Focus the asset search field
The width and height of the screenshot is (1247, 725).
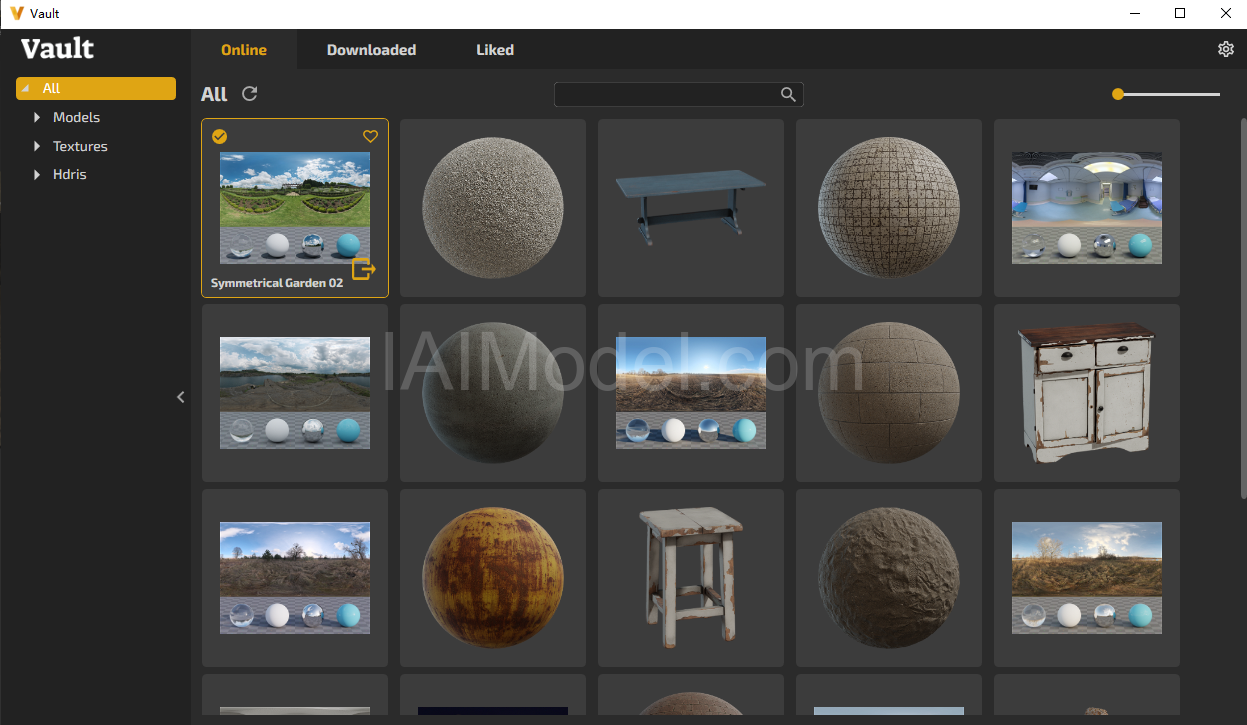click(679, 94)
